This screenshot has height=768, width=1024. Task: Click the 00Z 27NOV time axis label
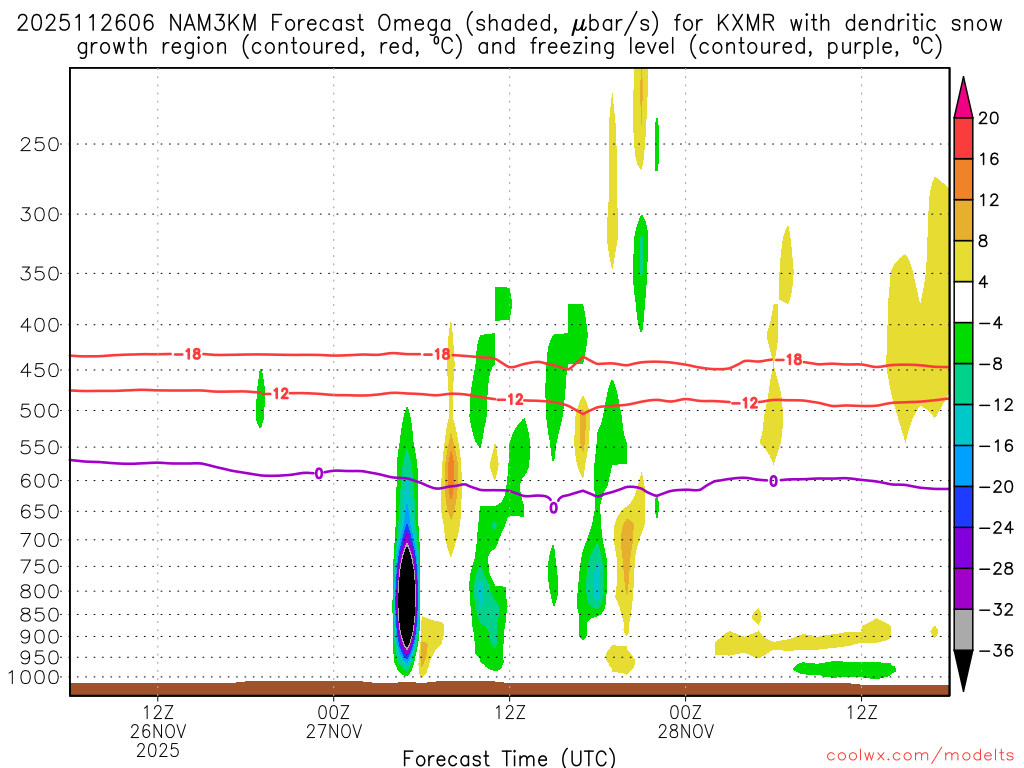pos(334,721)
